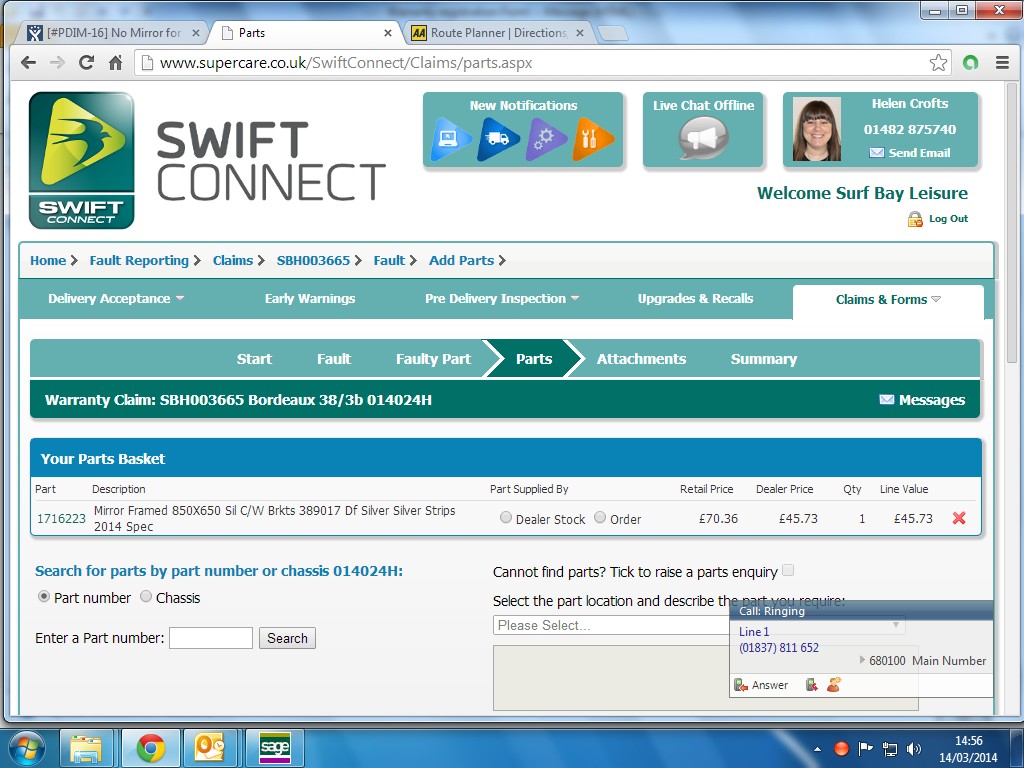
Task: Open Outlook from the taskbar
Action: click(210, 748)
